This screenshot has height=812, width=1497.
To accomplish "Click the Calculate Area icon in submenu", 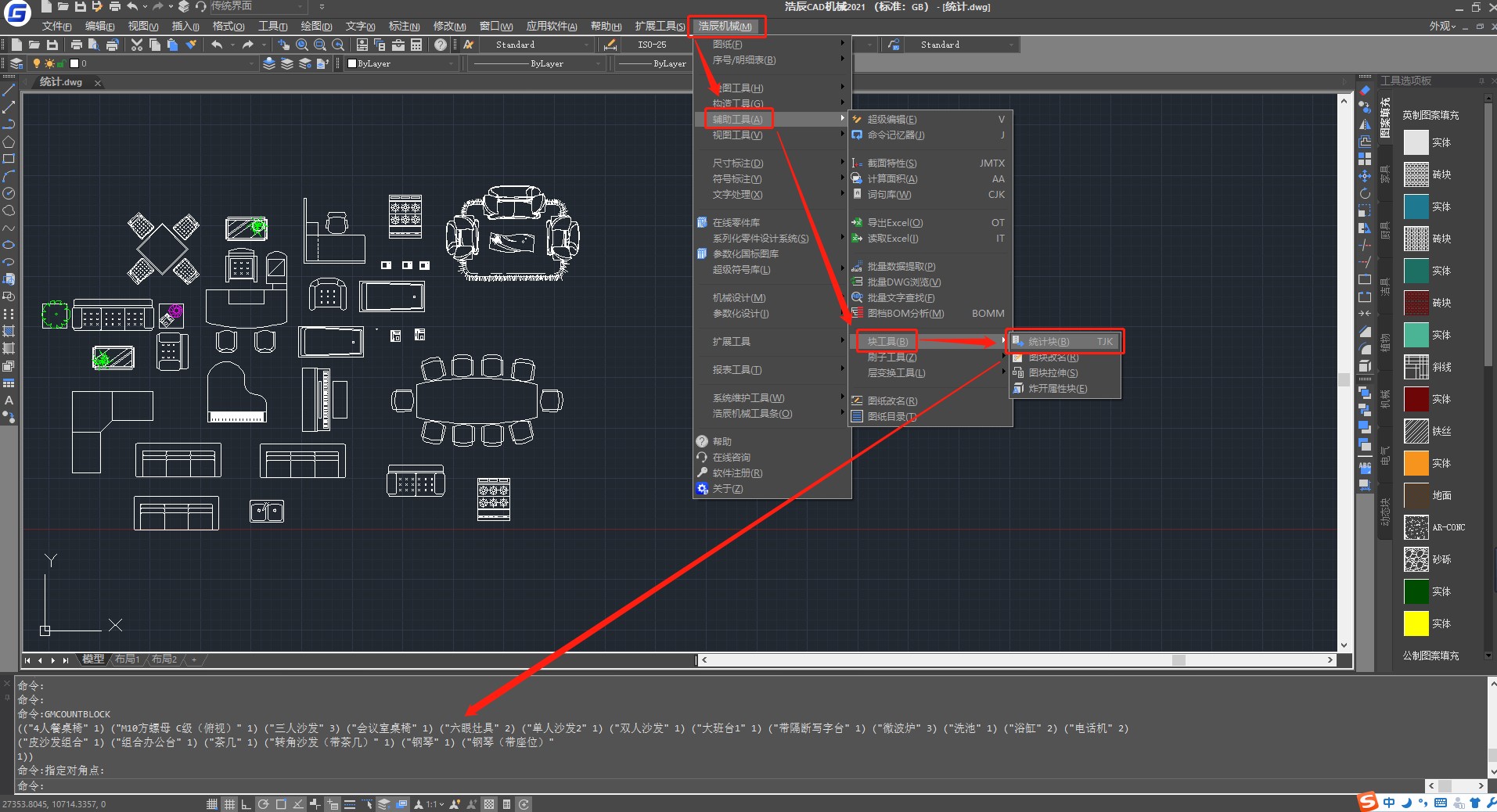I will point(857,179).
